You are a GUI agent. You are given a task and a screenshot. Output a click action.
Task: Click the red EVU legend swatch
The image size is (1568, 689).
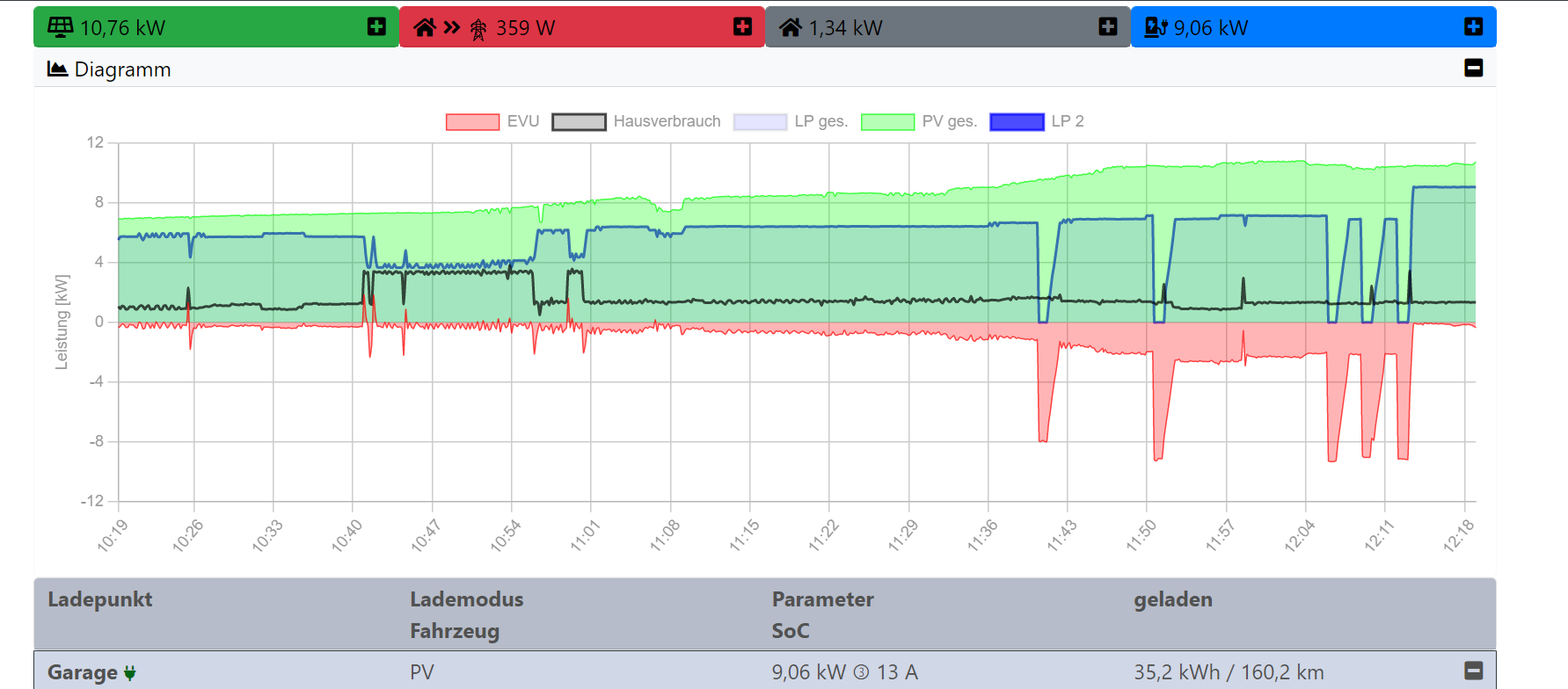click(473, 122)
